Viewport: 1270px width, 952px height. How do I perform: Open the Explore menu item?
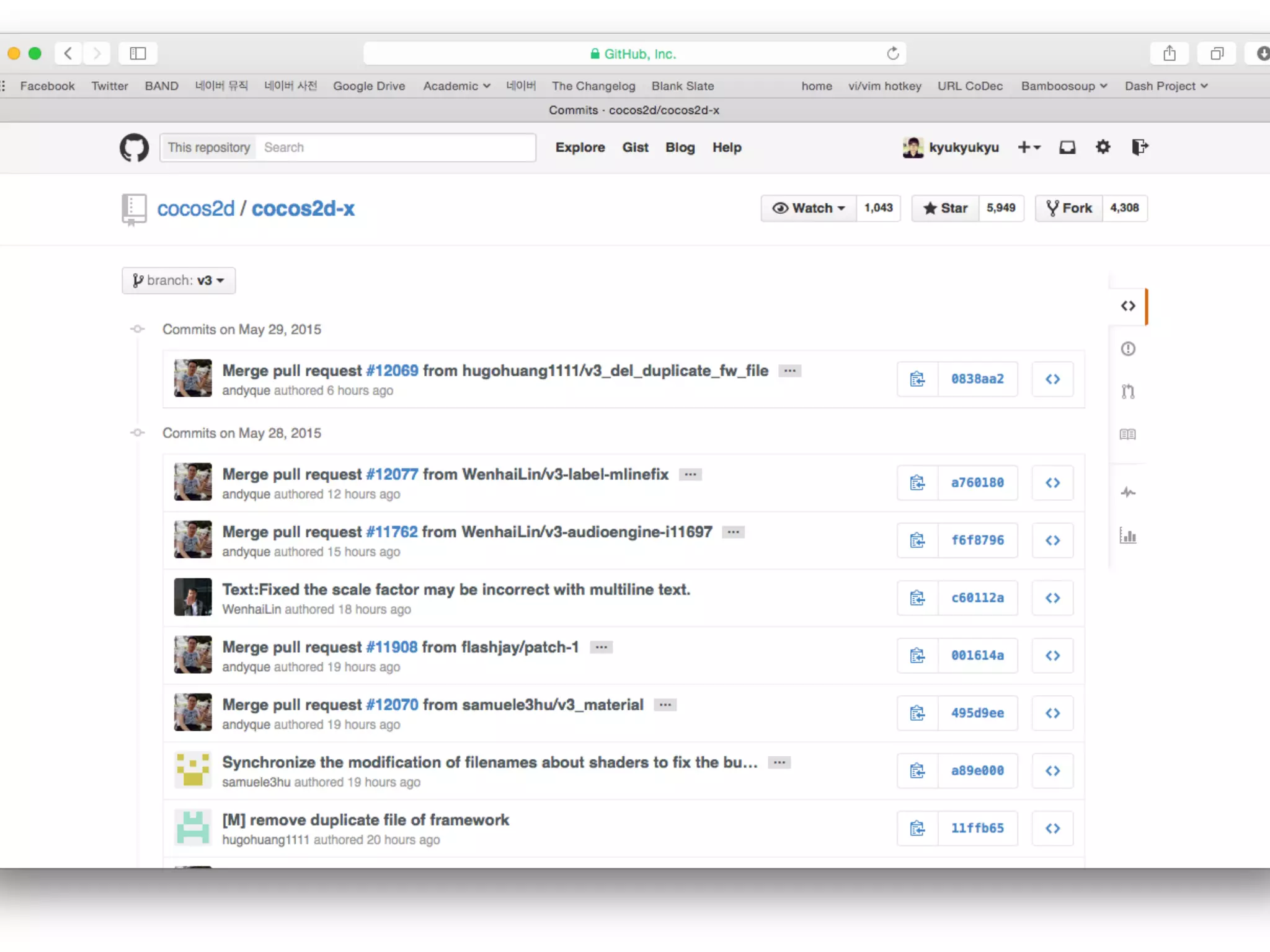[580, 148]
